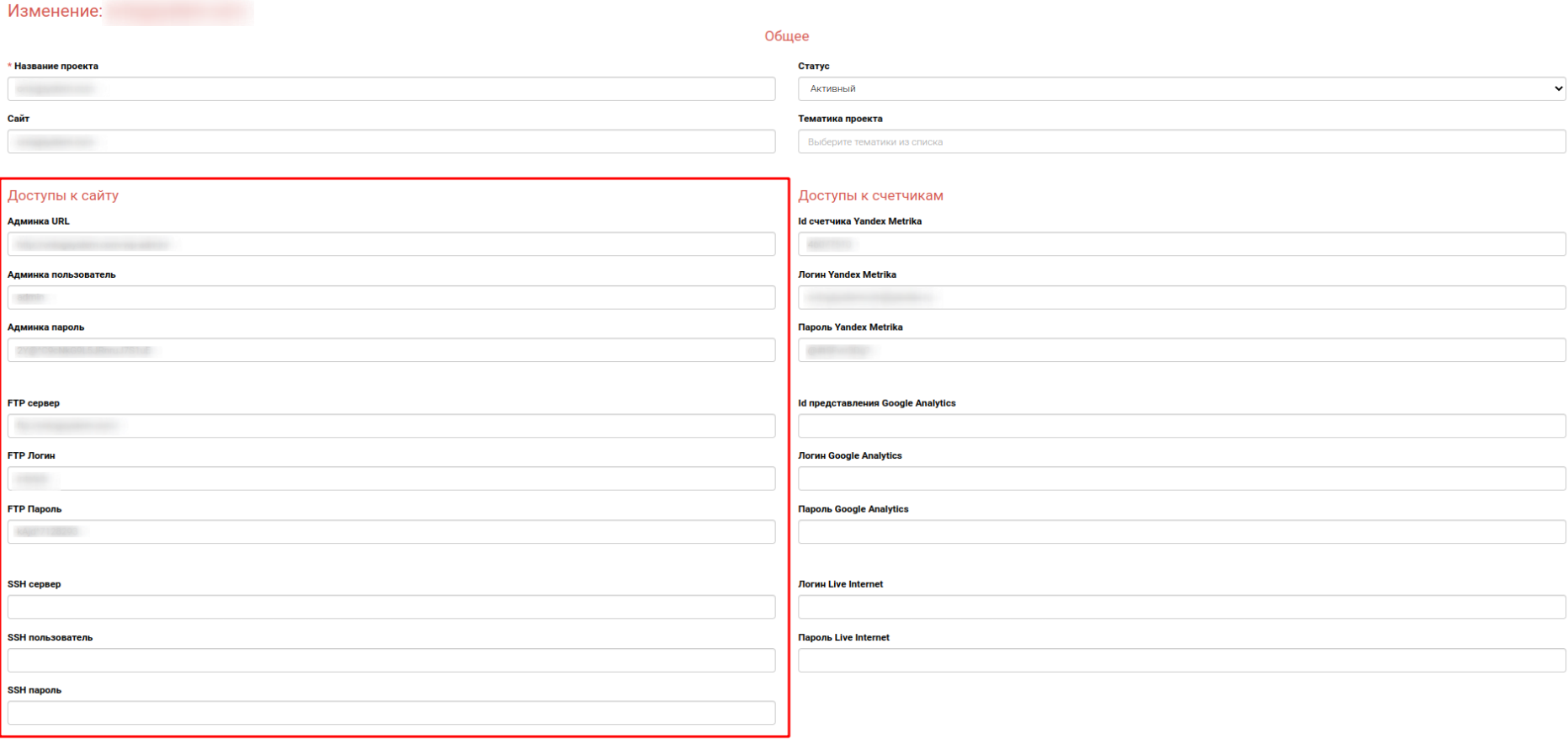The width and height of the screenshot is (1568, 750).
Task: Click the Логин Live Internet field
Action: pyautogui.click(x=1181, y=607)
